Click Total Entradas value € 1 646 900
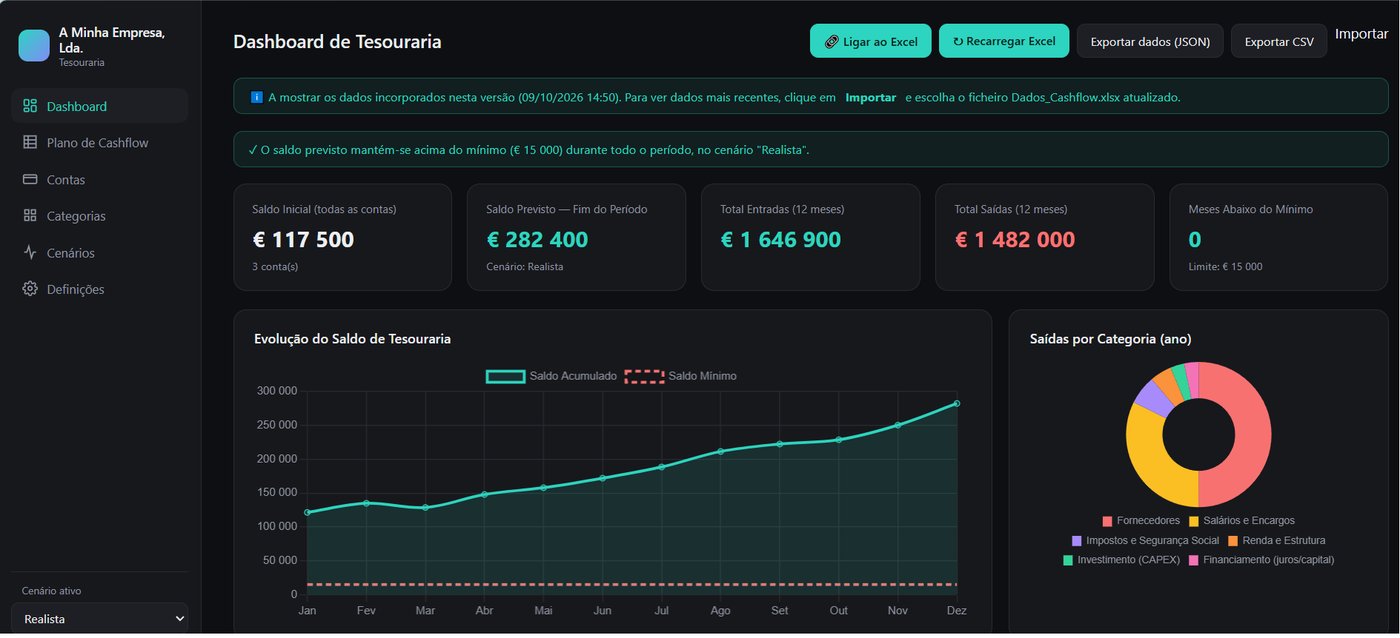Image resolution: width=1400 pixels, height=638 pixels. click(781, 240)
